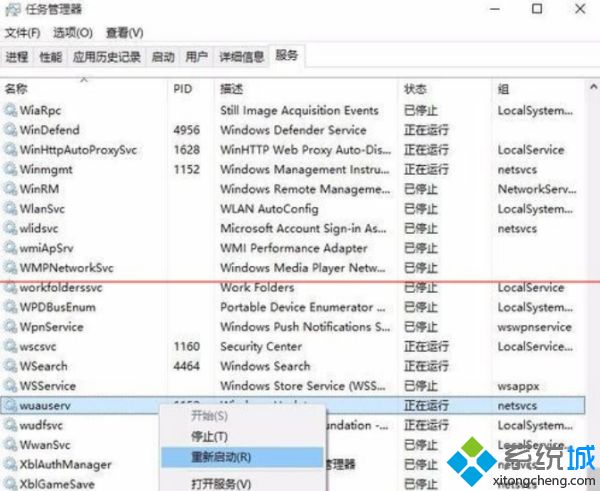Image resolution: width=600 pixels, height=491 pixels.
Task: Choose 打开服务(V) in the context menu
Action: [242, 483]
